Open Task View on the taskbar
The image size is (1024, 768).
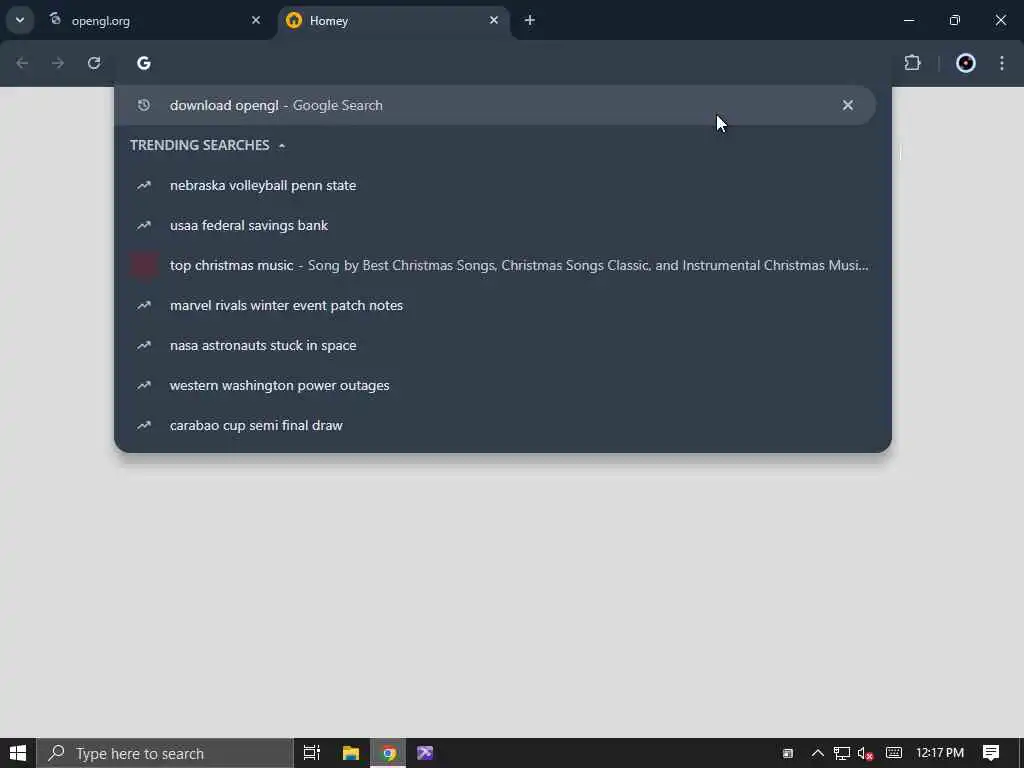[x=312, y=753]
